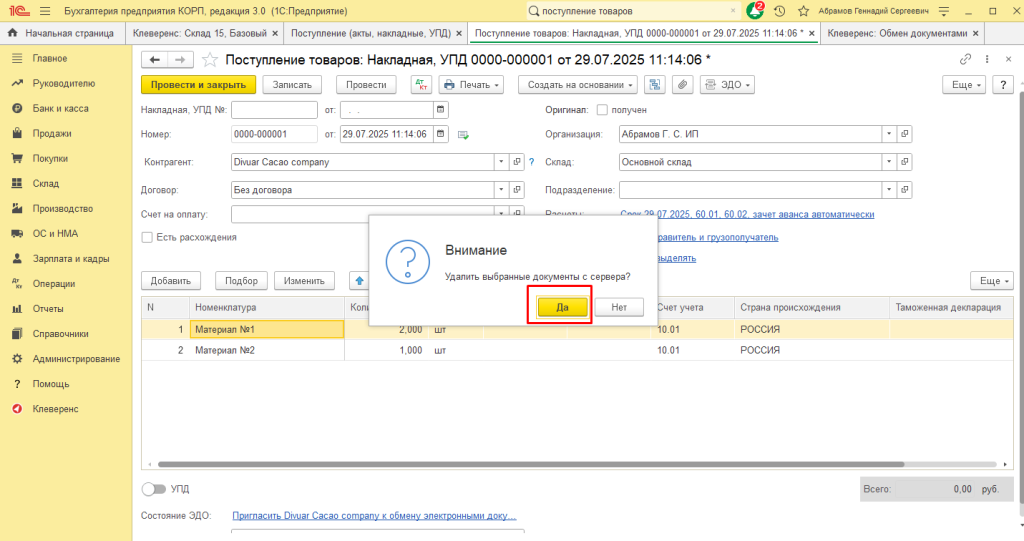Open "Зарплата и кадры" in the sidebar

click(x=70, y=259)
